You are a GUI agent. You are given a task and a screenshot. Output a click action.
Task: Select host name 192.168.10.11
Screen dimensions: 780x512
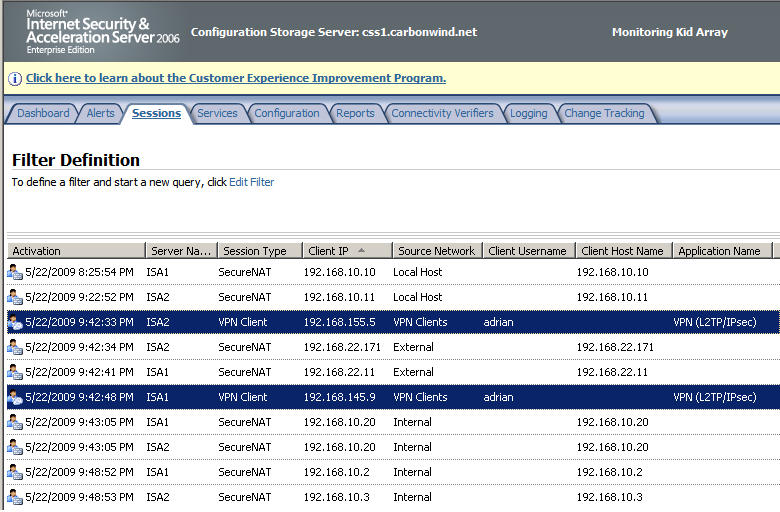click(x=612, y=297)
